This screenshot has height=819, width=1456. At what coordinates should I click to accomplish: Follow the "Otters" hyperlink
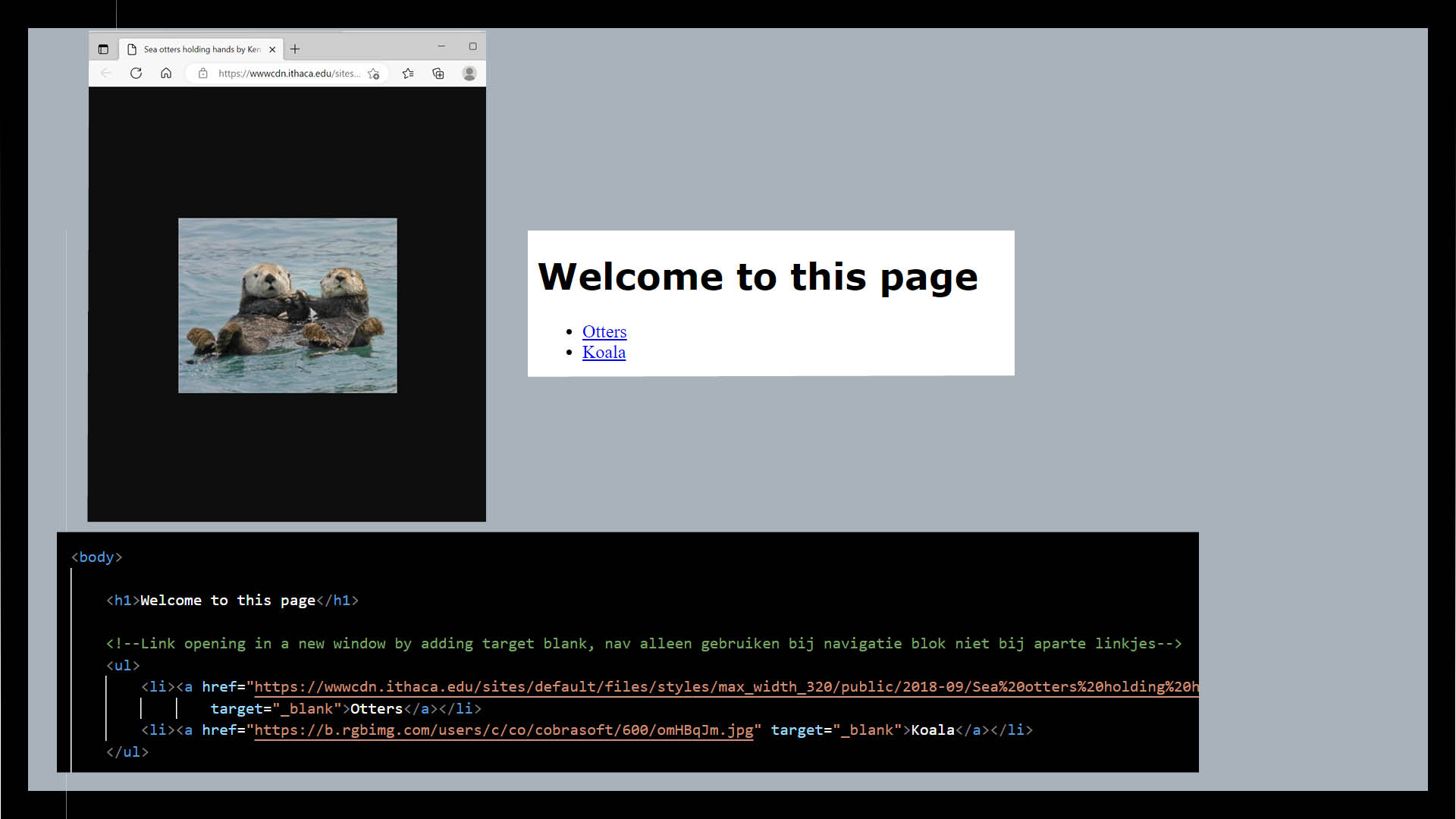pos(604,331)
